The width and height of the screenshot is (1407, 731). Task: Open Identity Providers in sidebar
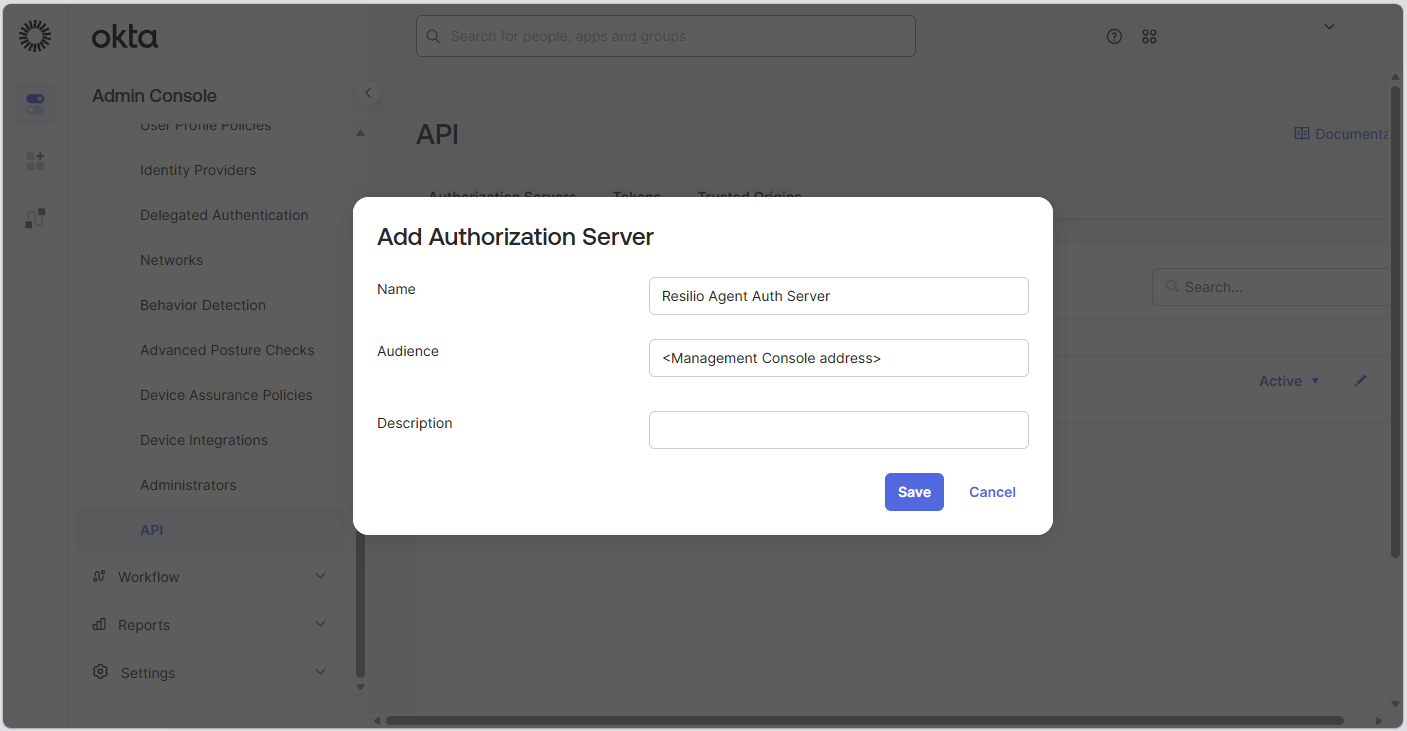pos(198,170)
